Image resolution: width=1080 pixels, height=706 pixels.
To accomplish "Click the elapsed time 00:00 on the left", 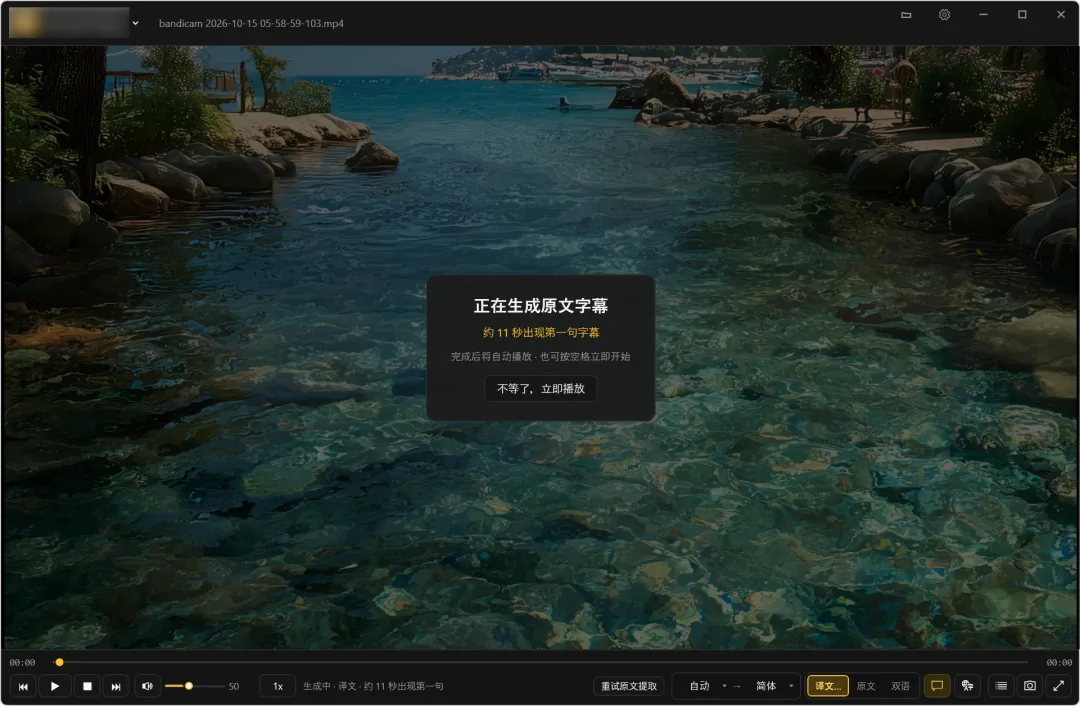I will coord(22,663).
